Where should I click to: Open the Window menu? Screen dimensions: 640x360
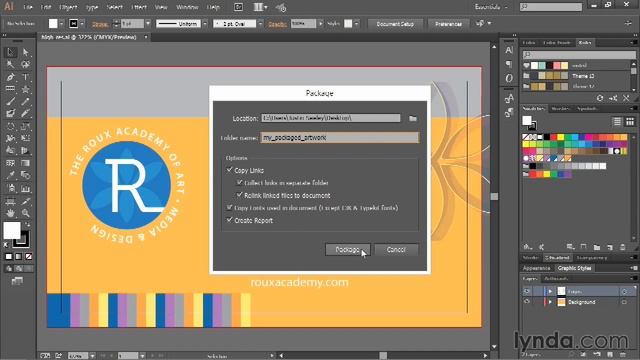tap(187, 7)
